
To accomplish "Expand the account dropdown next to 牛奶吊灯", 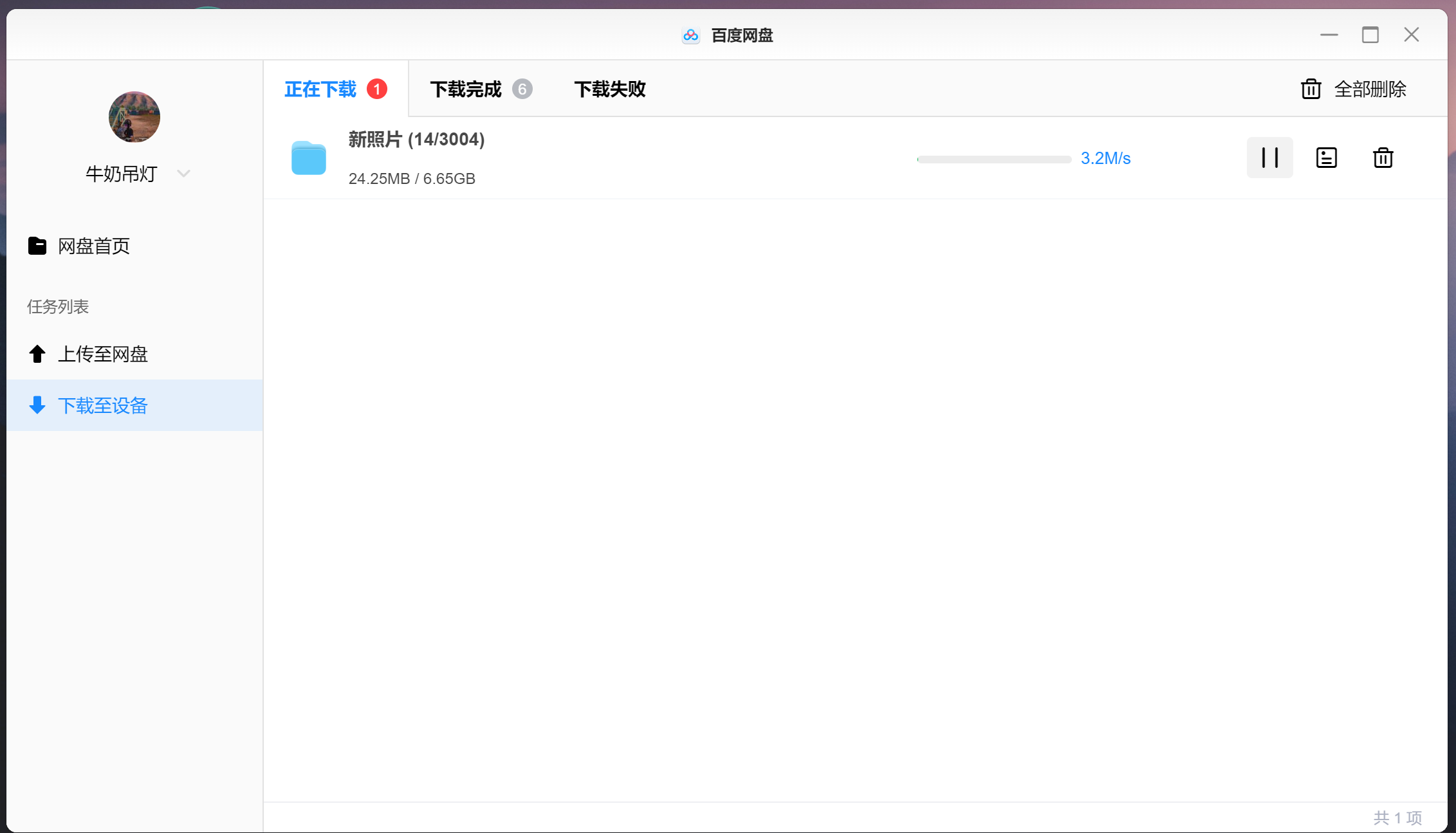I will 183,174.
